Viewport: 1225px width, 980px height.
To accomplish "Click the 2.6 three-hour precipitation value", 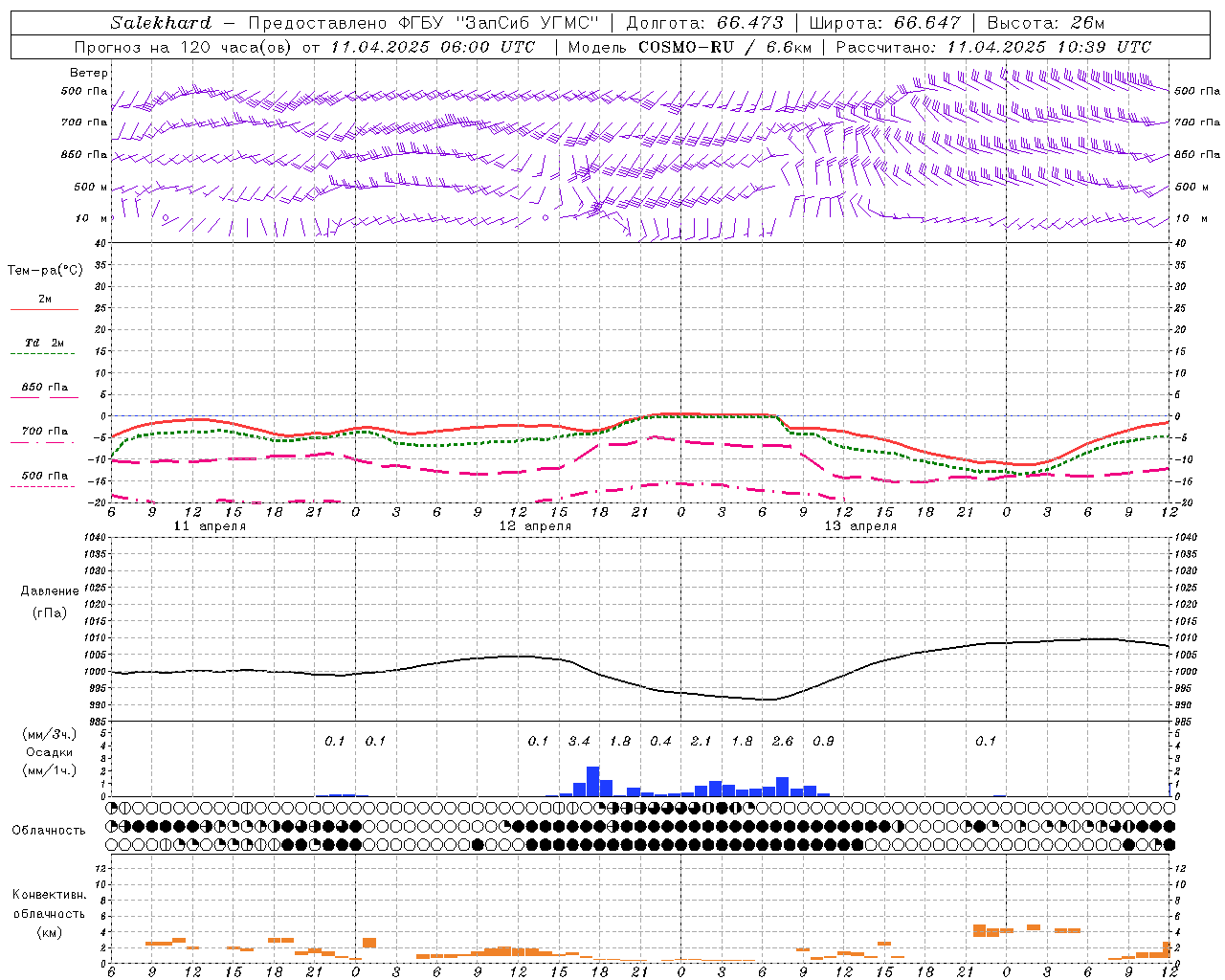I will [782, 741].
